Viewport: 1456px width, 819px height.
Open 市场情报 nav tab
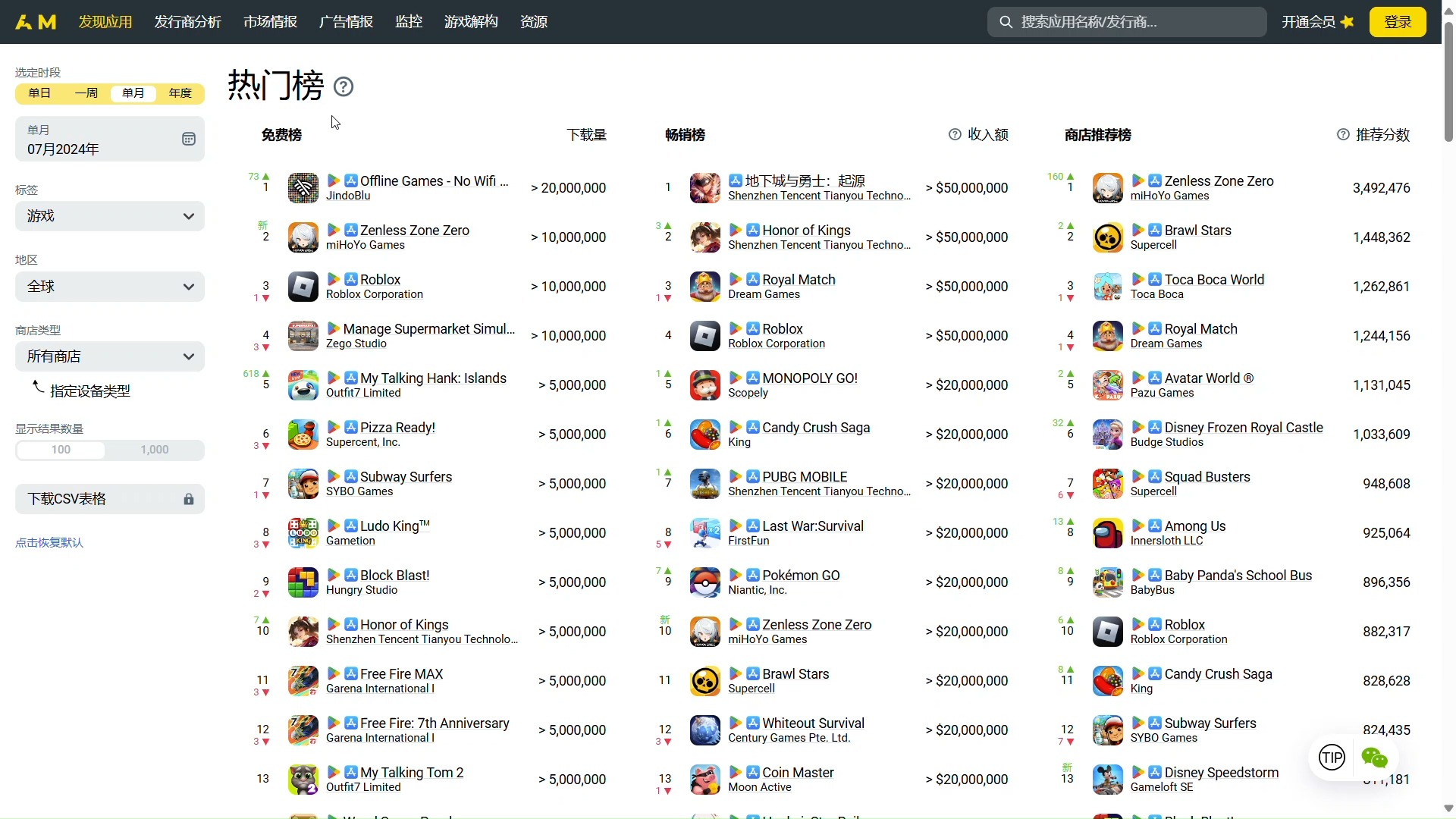click(271, 22)
